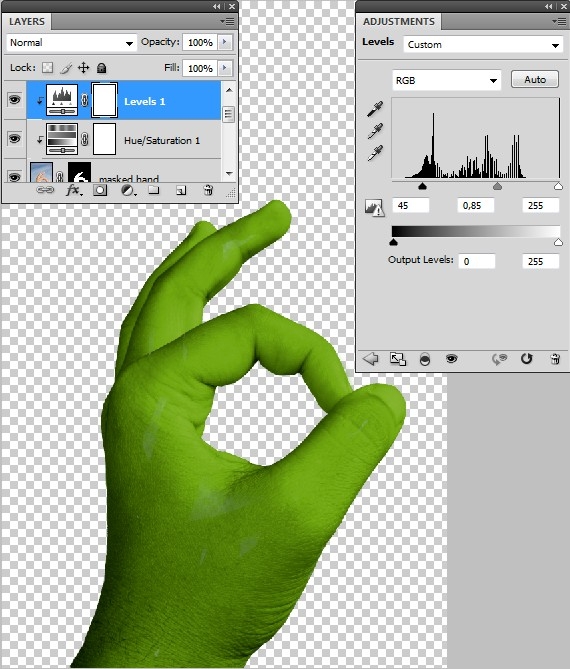Toggle clip to layer icon in Adjustments
The height and width of the screenshot is (669, 570).
[425, 359]
